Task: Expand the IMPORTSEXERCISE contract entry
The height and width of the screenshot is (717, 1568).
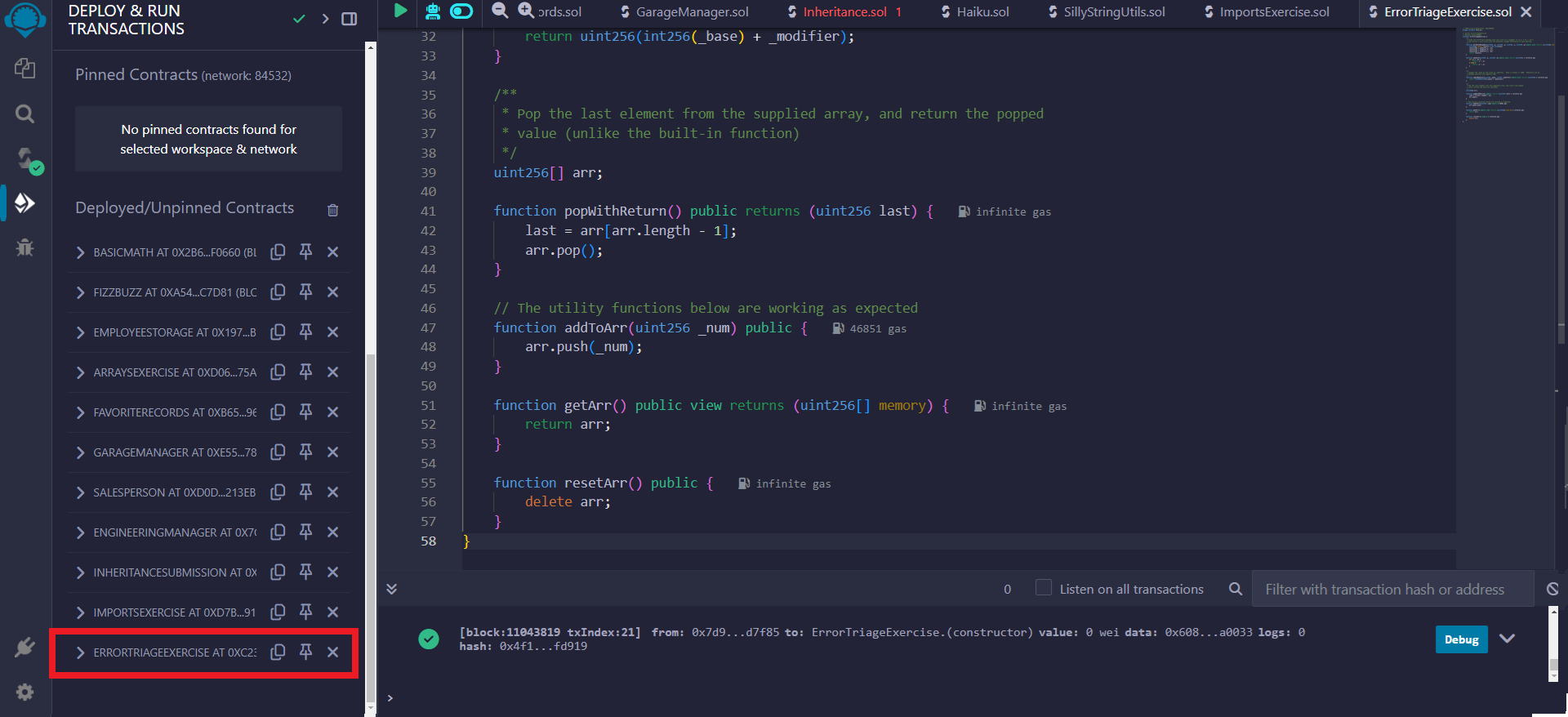Action: coord(80,612)
